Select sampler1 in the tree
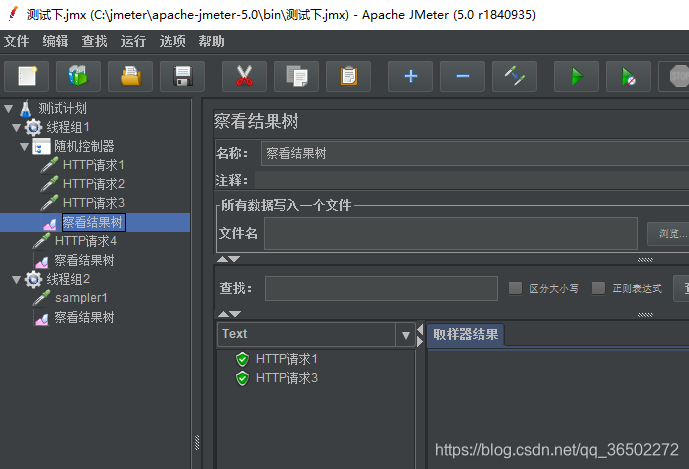Image resolution: width=689 pixels, height=469 pixels. pos(81,298)
